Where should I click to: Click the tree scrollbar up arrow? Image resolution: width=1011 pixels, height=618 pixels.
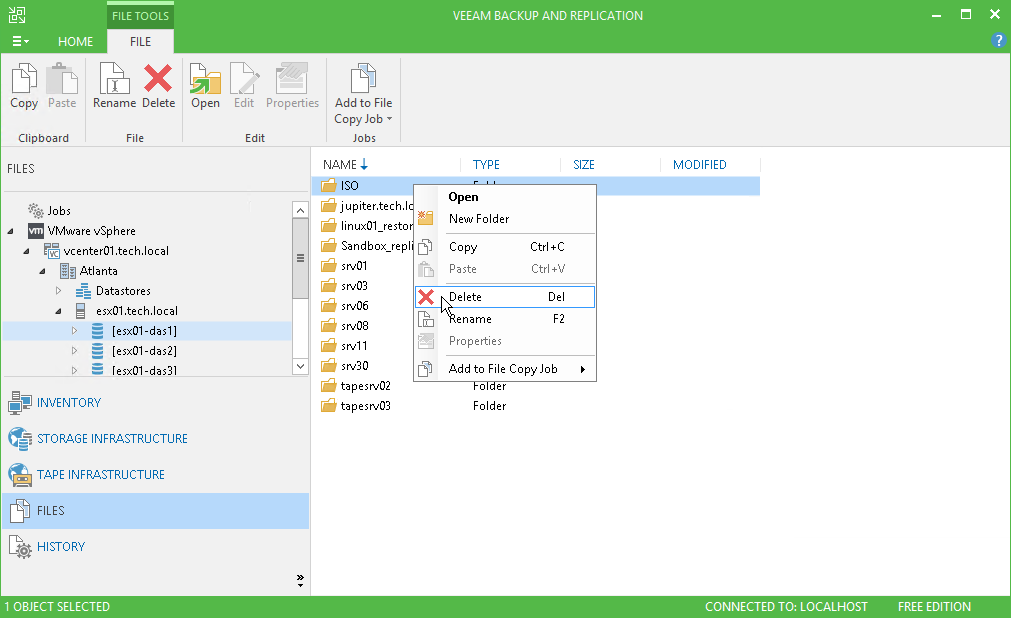point(300,210)
